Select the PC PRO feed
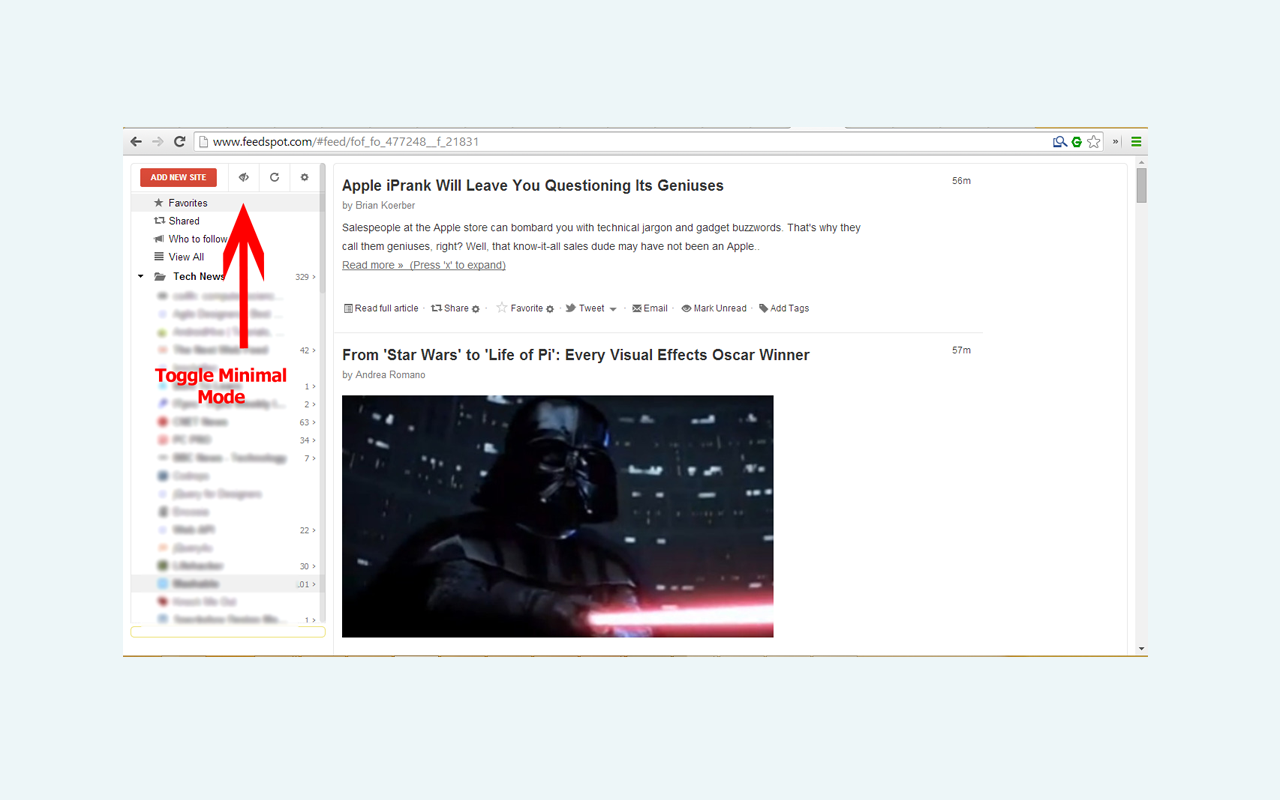1280x800 pixels. pos(193,441)
